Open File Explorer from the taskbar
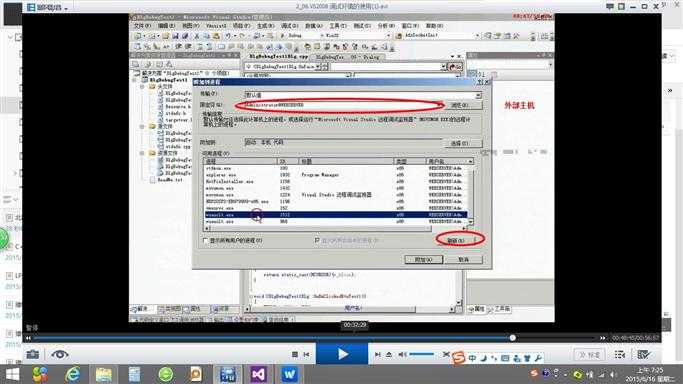Viewport: 683px width, 384px height. [104, 374]
